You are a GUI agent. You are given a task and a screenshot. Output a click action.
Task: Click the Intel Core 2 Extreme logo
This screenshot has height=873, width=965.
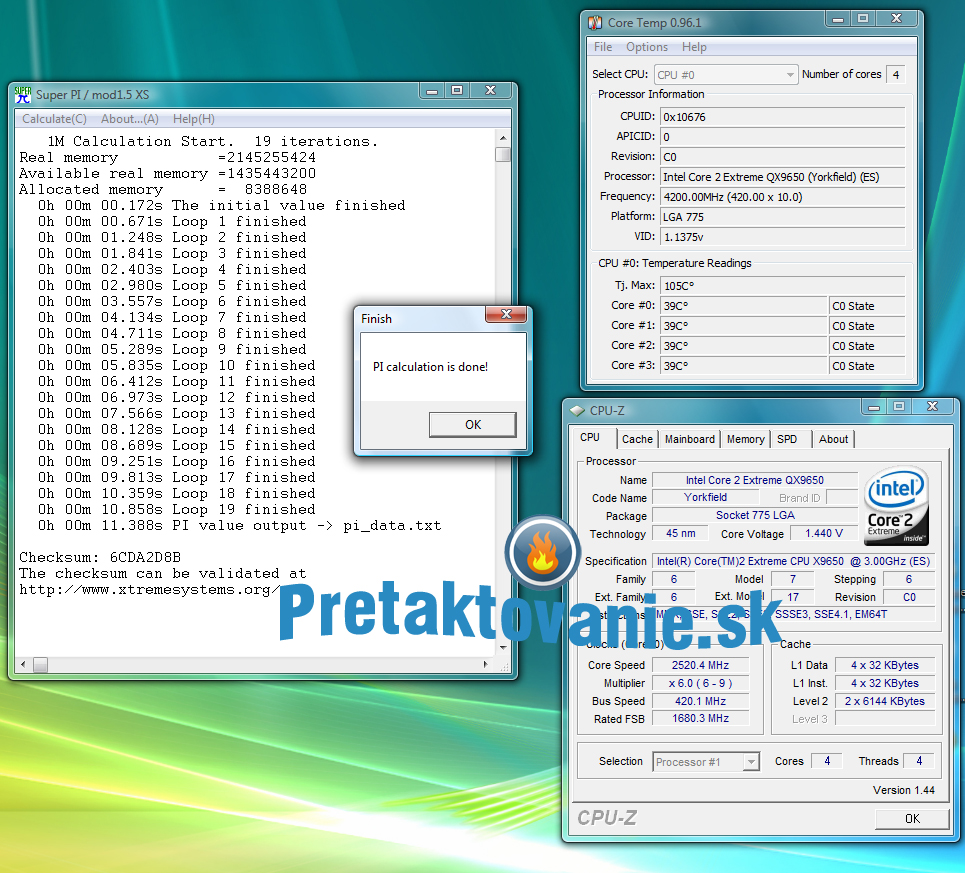[x=896, y=506]
